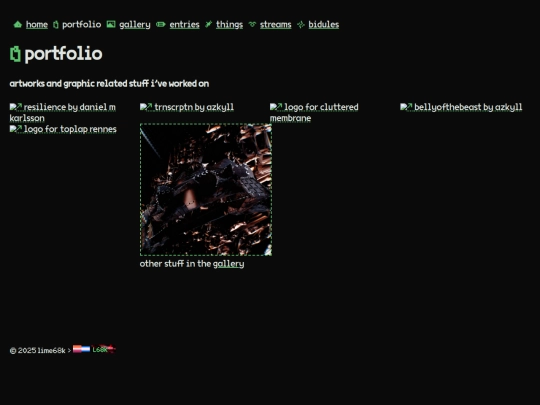Go to the home page link
This screenshot has height=405, width=540.
coord(37,24)
